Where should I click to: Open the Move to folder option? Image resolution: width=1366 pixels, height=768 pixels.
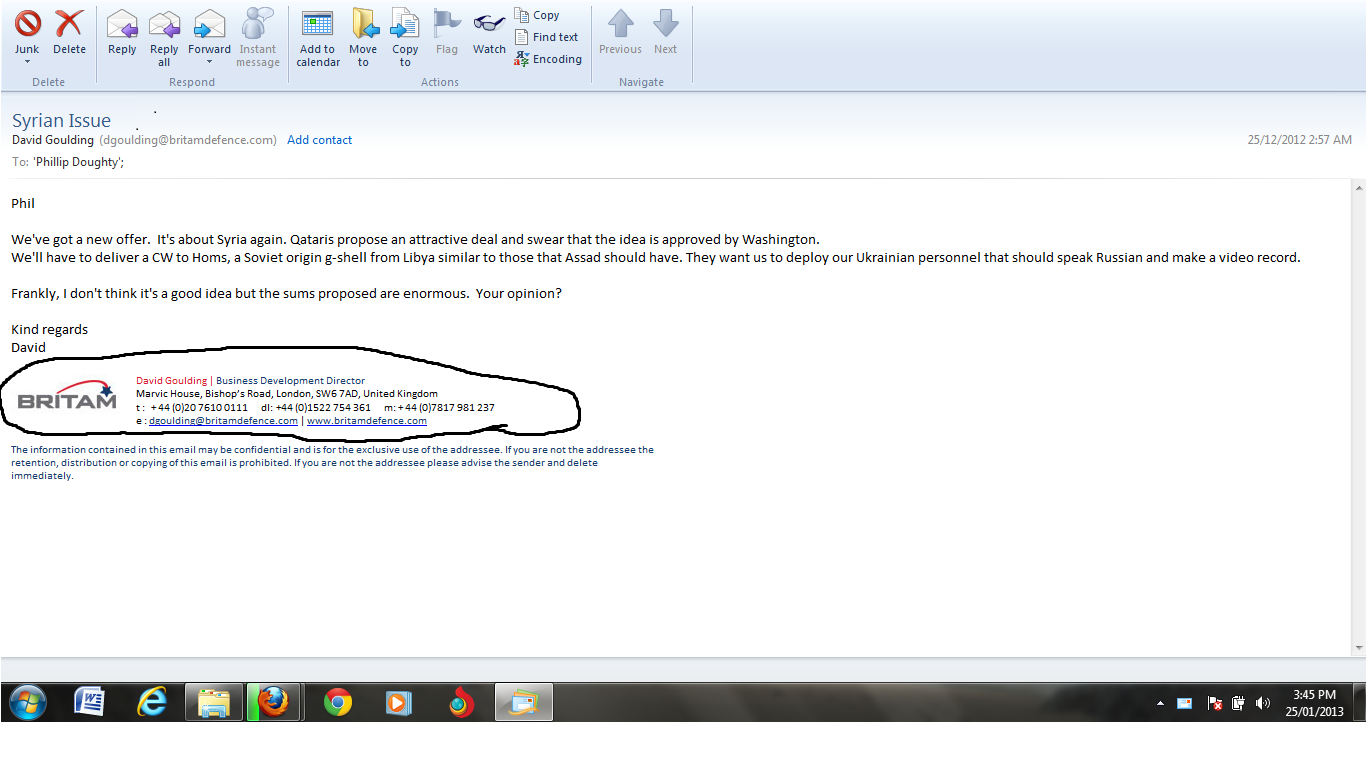click(x=363, y=38)
